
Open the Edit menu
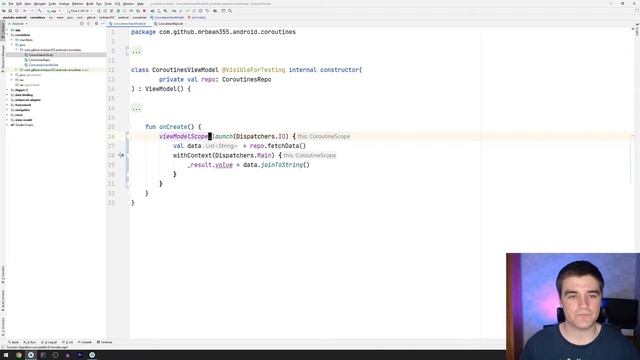click(19, 4)
